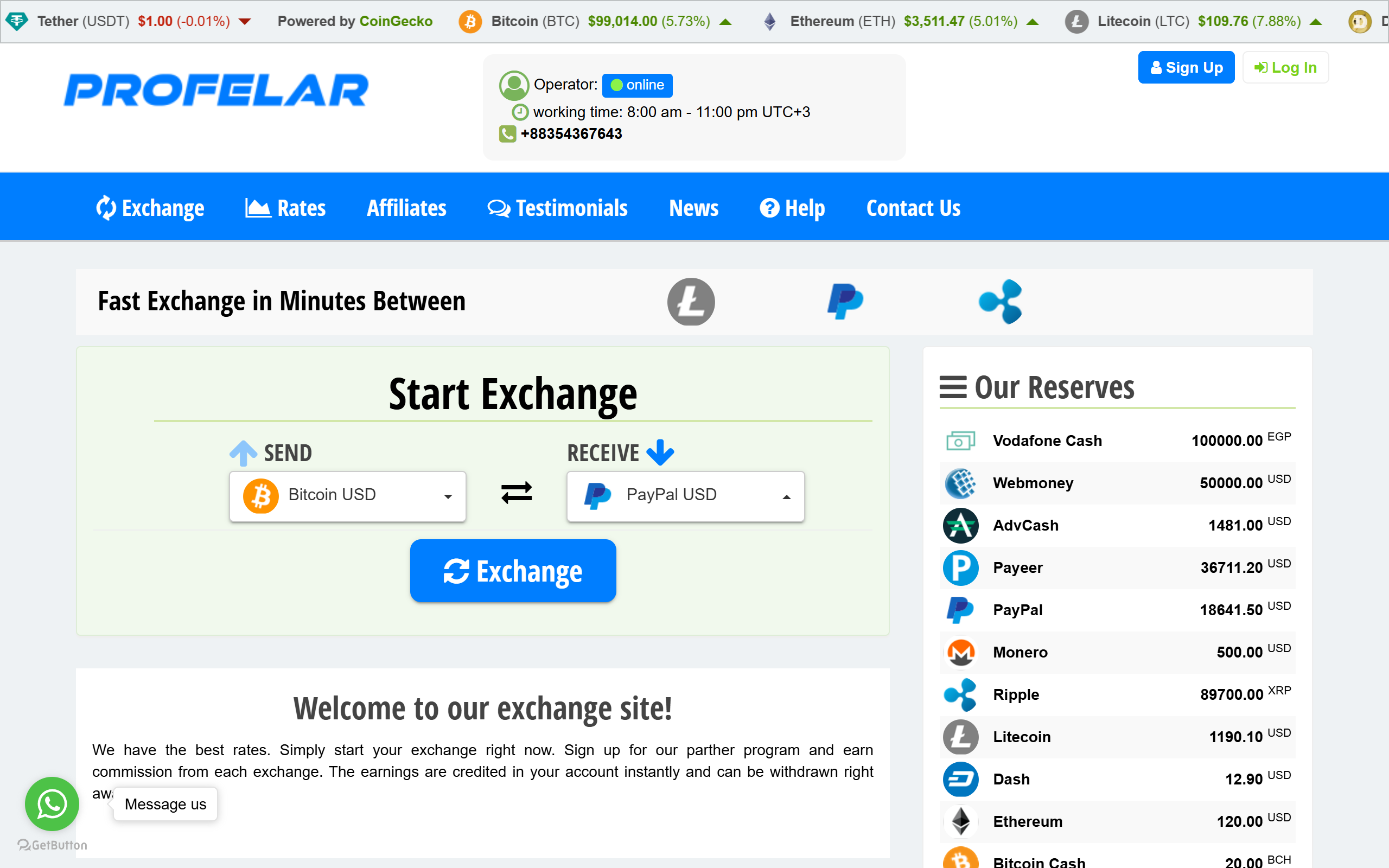Click the Sign Up button
The height and width of the screenshot is (868, 1389).
tap(1187, 67)
